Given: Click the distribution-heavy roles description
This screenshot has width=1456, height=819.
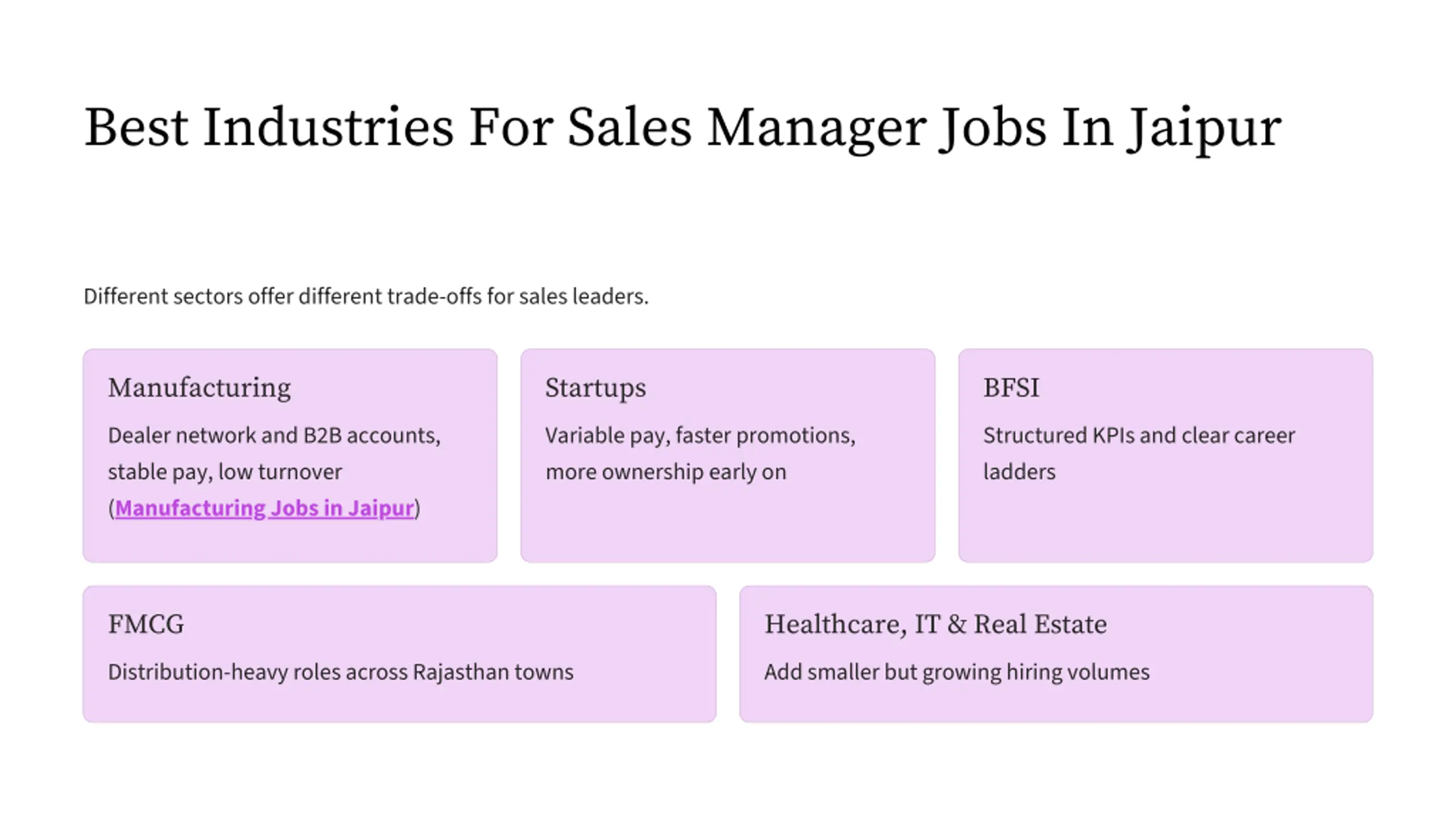Looking at the screenshot, I should (341, 672).
